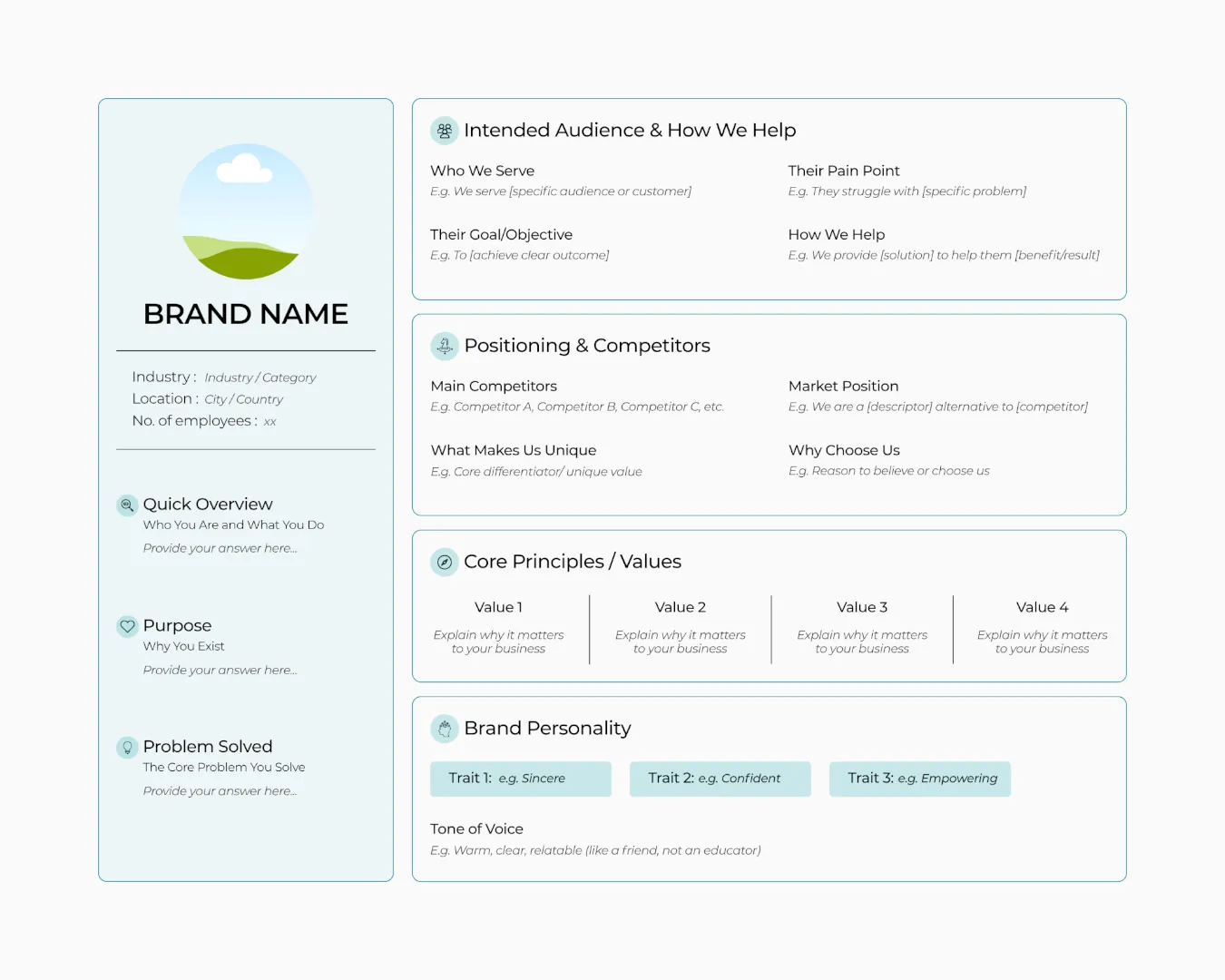Viewport: 1225px width, 980px height.
Task: Click the Core Principles compass icon
Action: pos(445,563)
